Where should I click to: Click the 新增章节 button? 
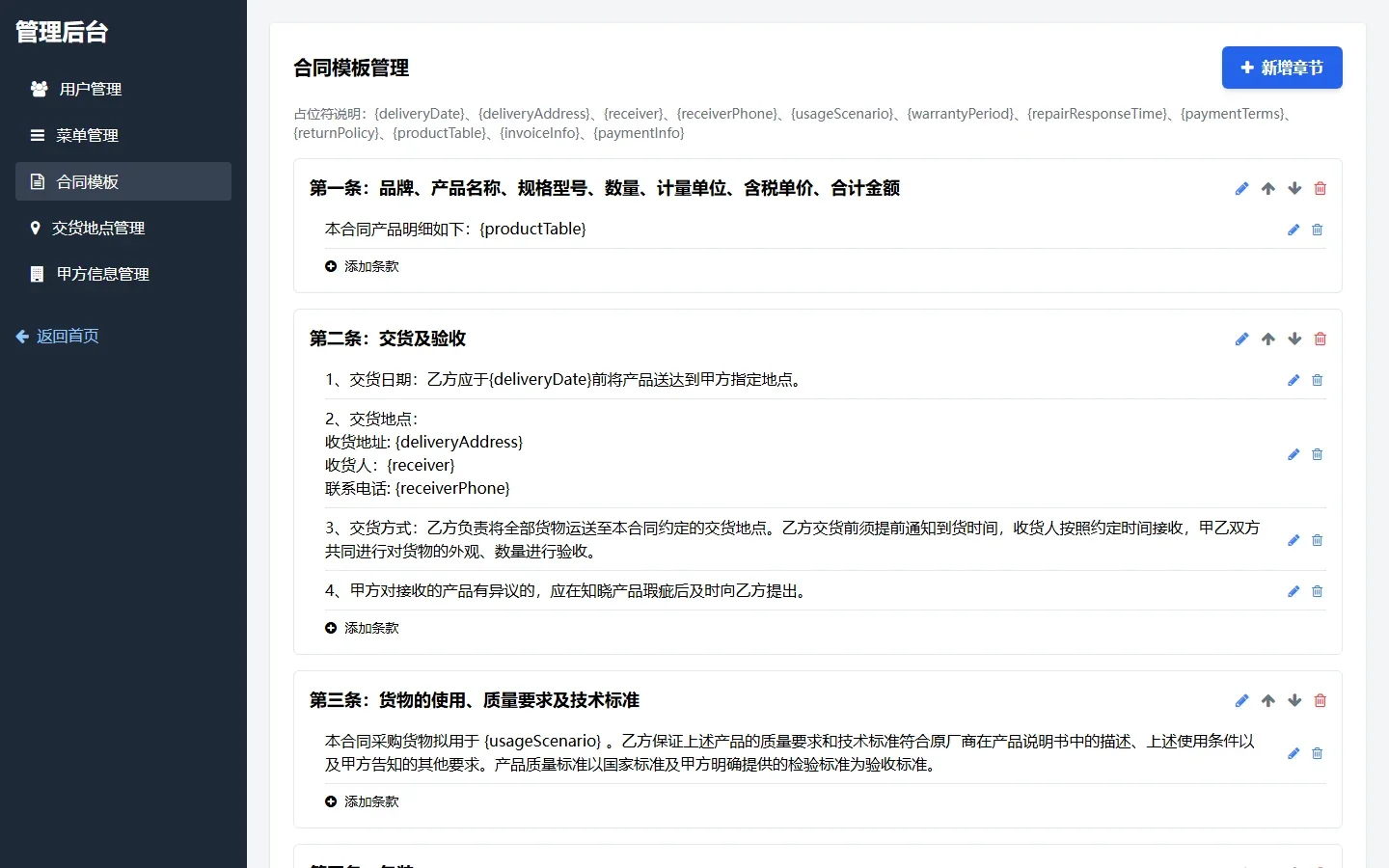pos(1282,68)
